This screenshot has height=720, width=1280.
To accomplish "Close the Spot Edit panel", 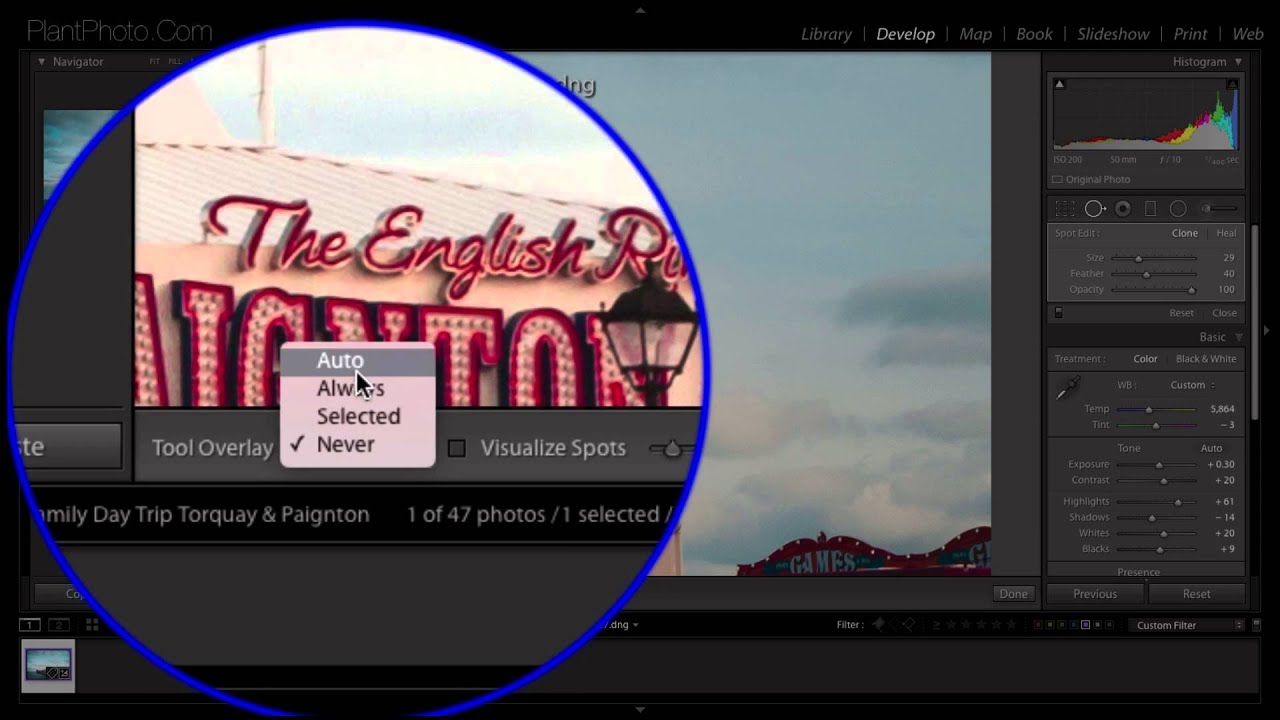I will click(1224, 313).
